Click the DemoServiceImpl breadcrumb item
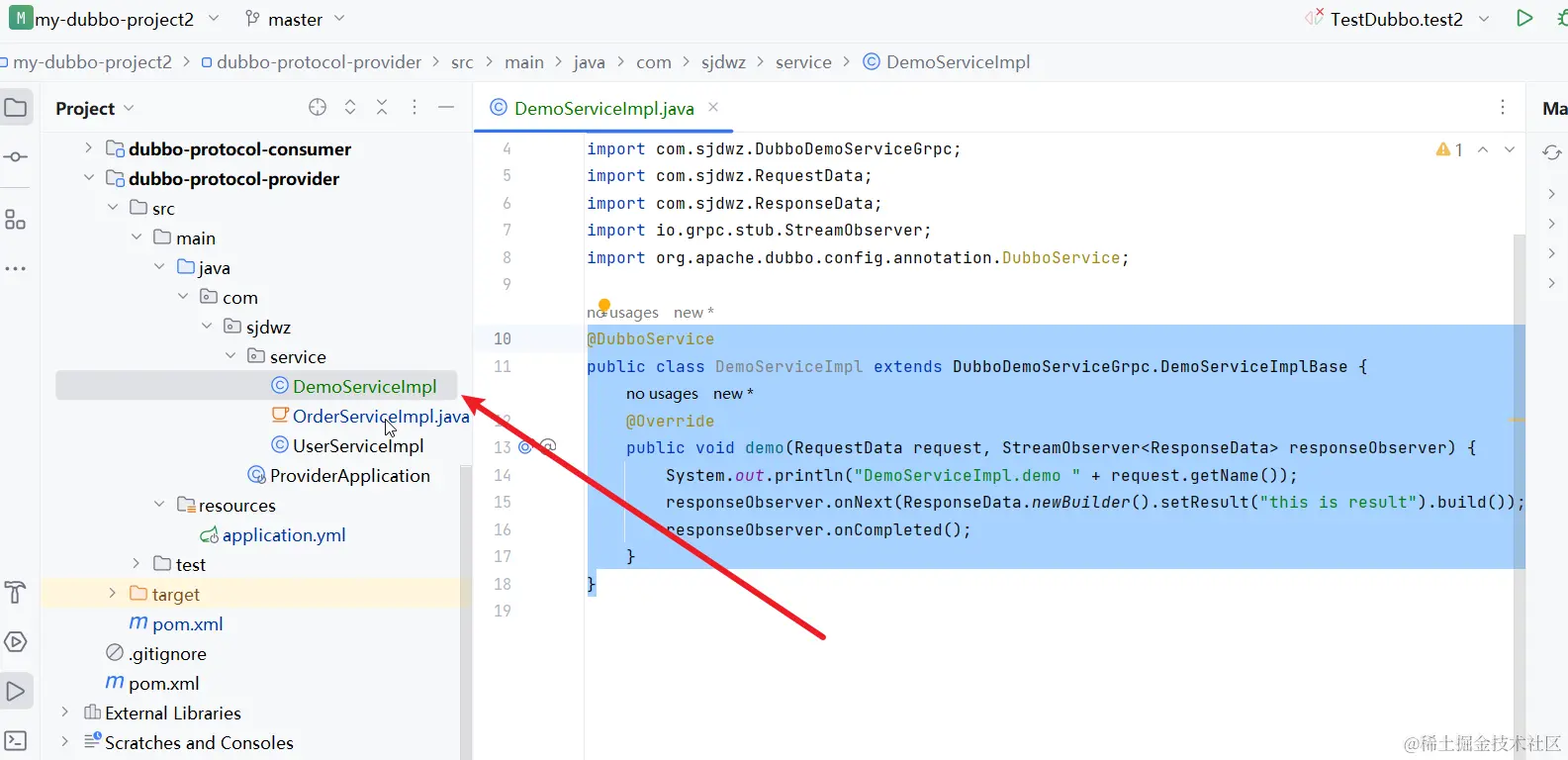Image resolution: width=1568 pixels, height=760 pixels. (x=947, y=62)
